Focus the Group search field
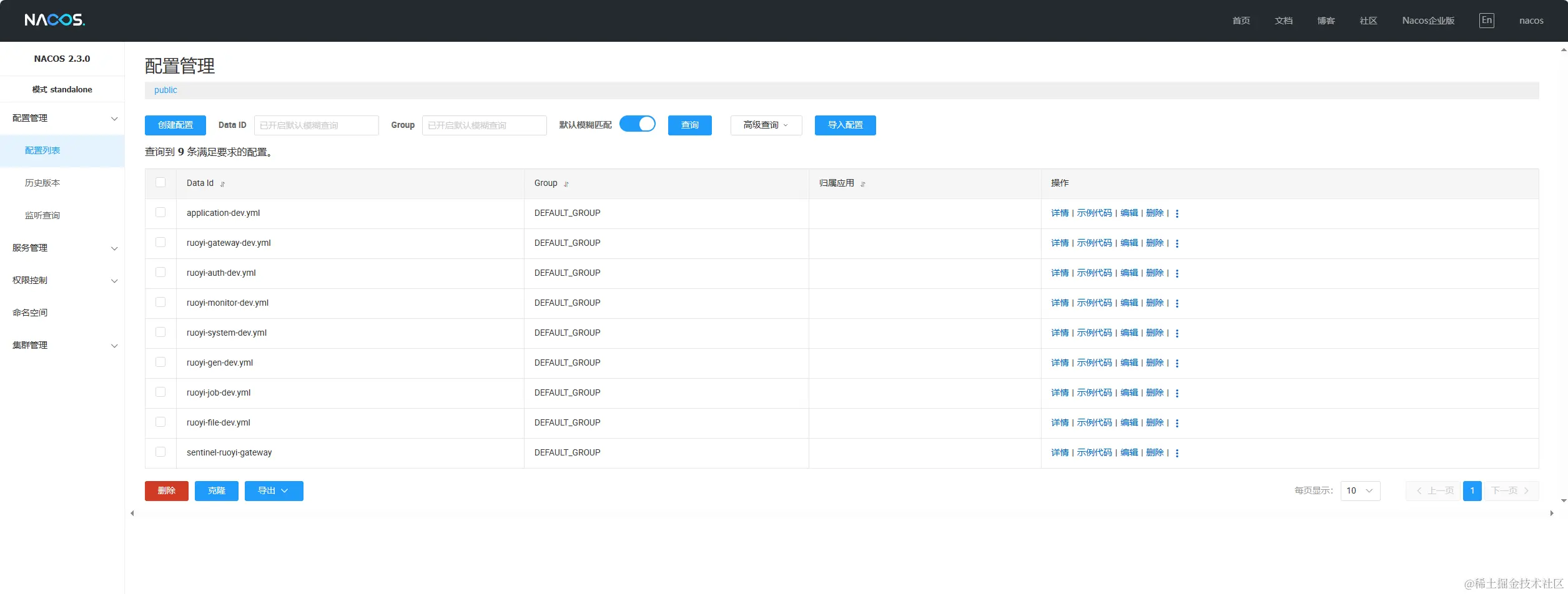Image resolution: width=1568 pixels, height=594 pixels. click(x=485, y=125)
